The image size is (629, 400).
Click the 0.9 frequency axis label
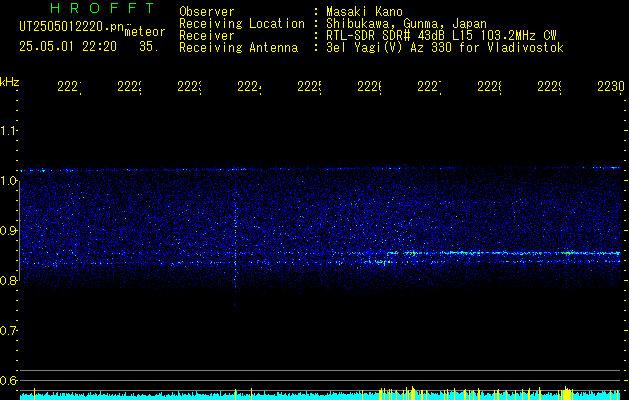pyautogui.click(x=8, y=231)
